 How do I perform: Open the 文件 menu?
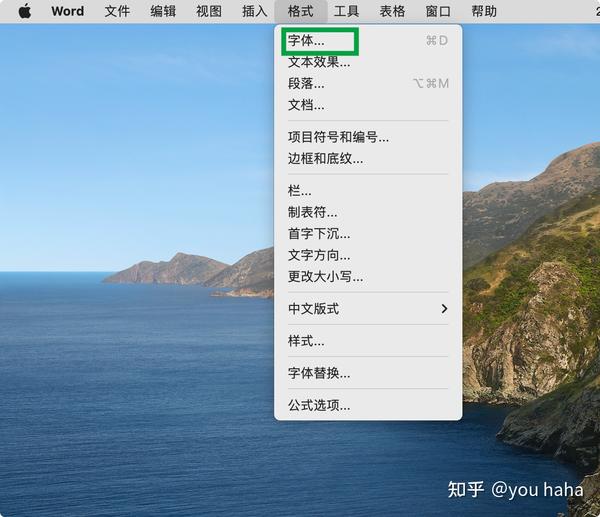pyautogui.click(x=117, y=11)
